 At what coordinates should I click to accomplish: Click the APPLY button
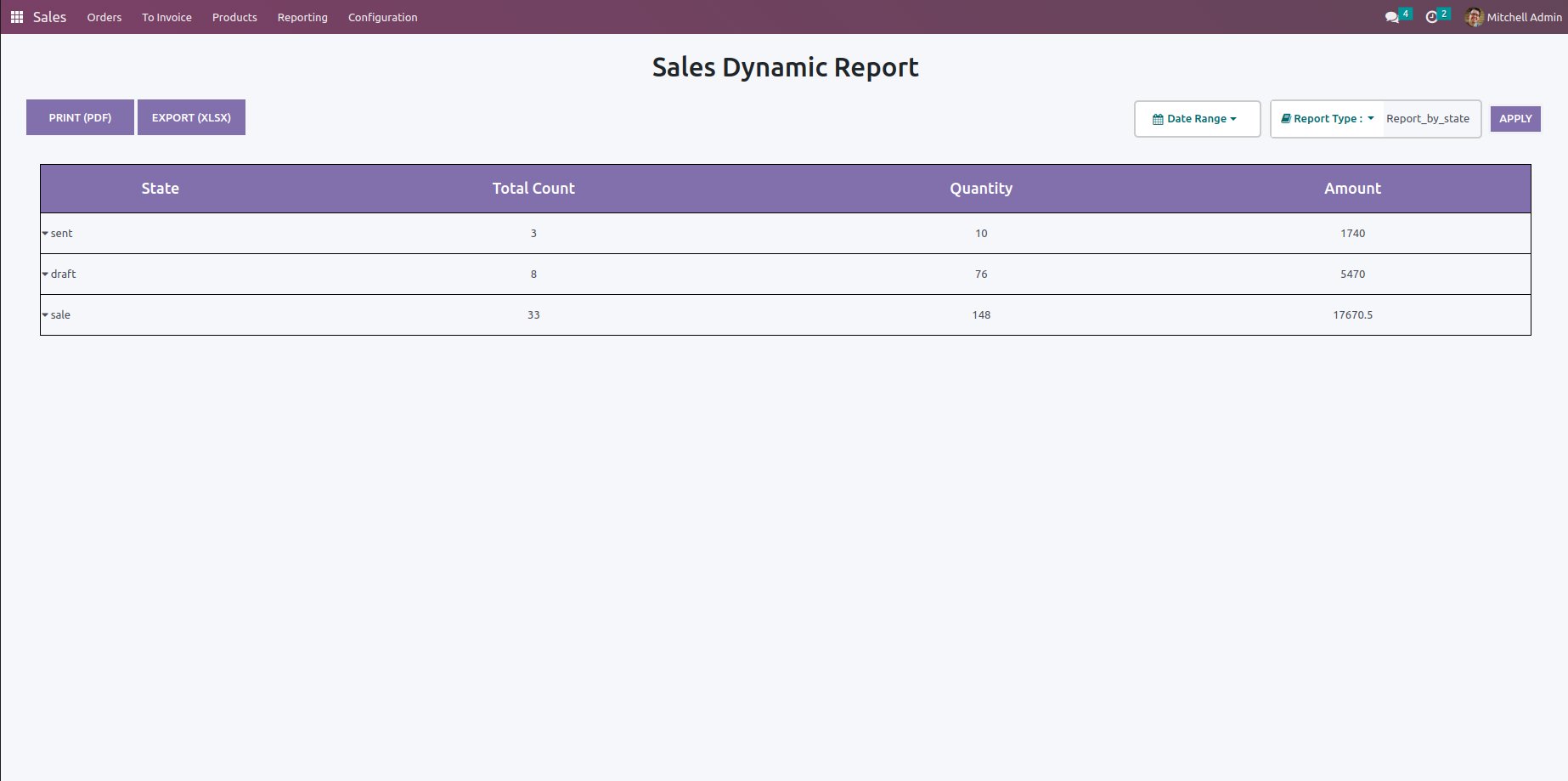pyautogui.click(x=1515, y=119)
